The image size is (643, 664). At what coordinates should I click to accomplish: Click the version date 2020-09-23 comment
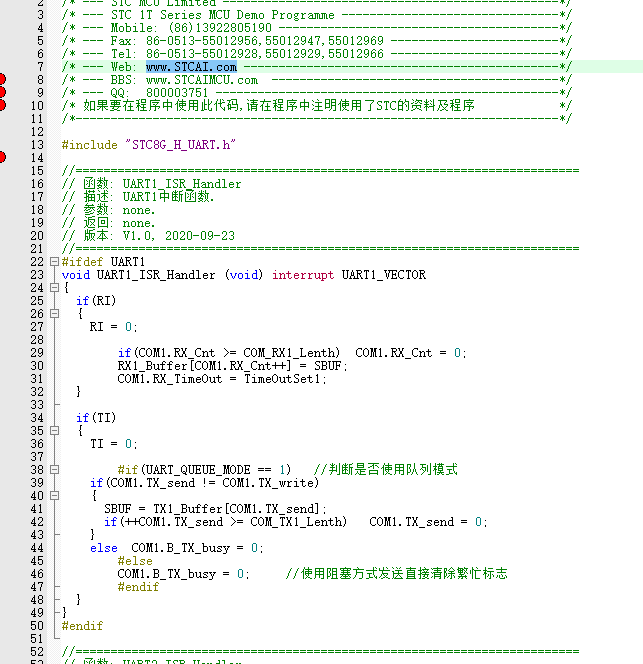coord(200,236)
